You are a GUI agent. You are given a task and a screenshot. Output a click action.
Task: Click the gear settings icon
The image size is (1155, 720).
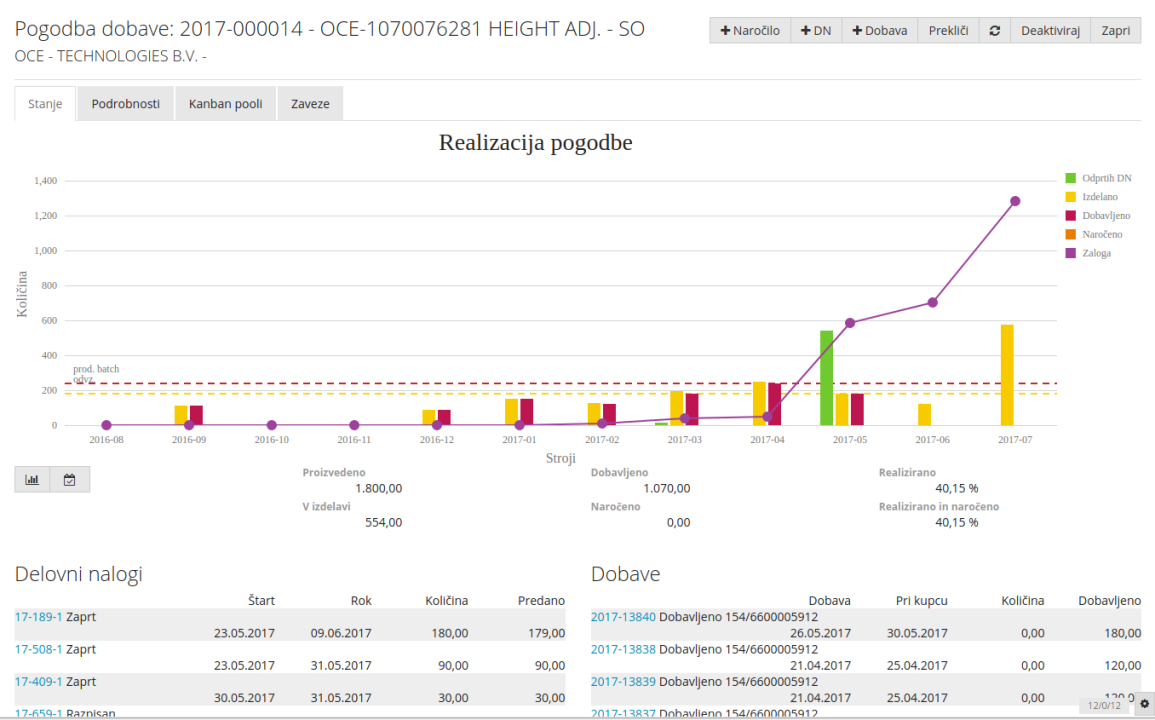click(1144, 704)
